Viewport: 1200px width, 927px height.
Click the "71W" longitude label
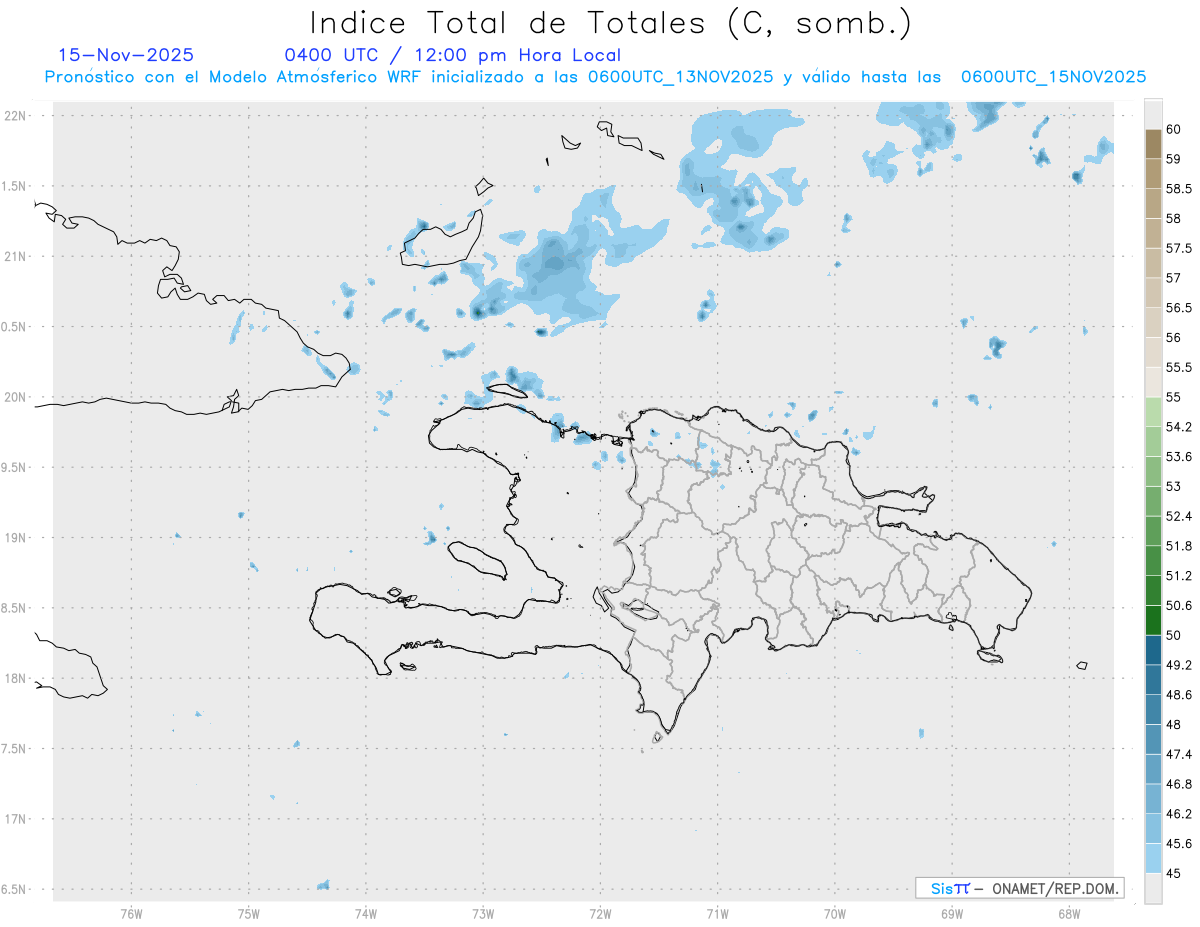click(x=717, y=913)
